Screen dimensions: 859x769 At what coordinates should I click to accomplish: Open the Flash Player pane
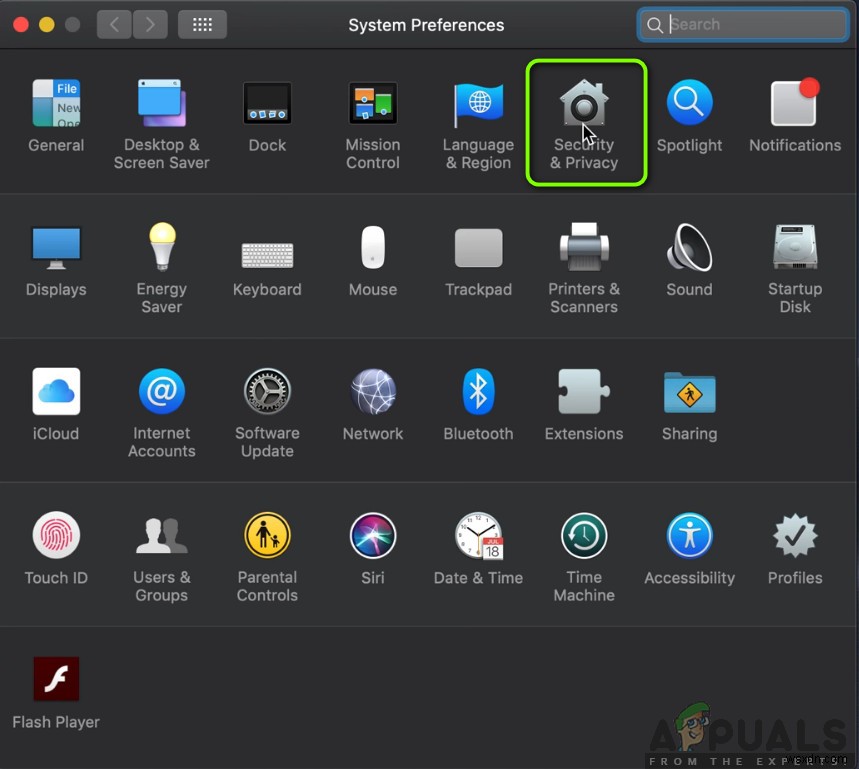[56, 678]
